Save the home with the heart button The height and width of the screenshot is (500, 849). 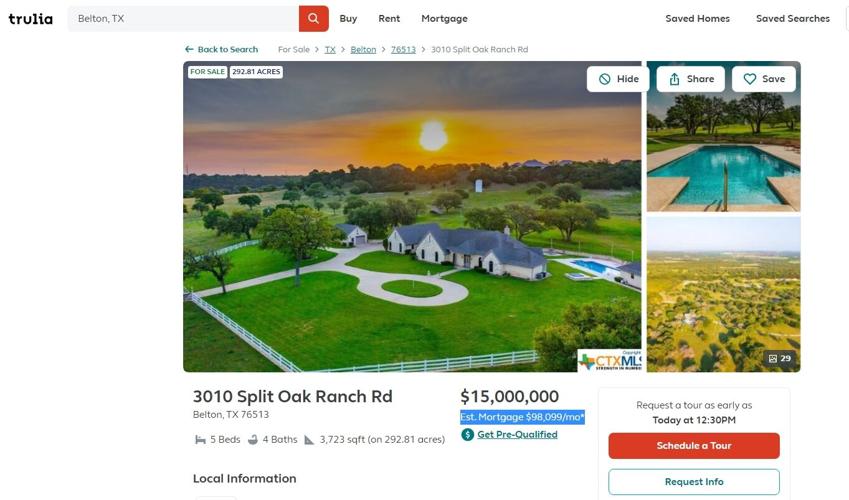pyautogui.click(x=764, y=79)
